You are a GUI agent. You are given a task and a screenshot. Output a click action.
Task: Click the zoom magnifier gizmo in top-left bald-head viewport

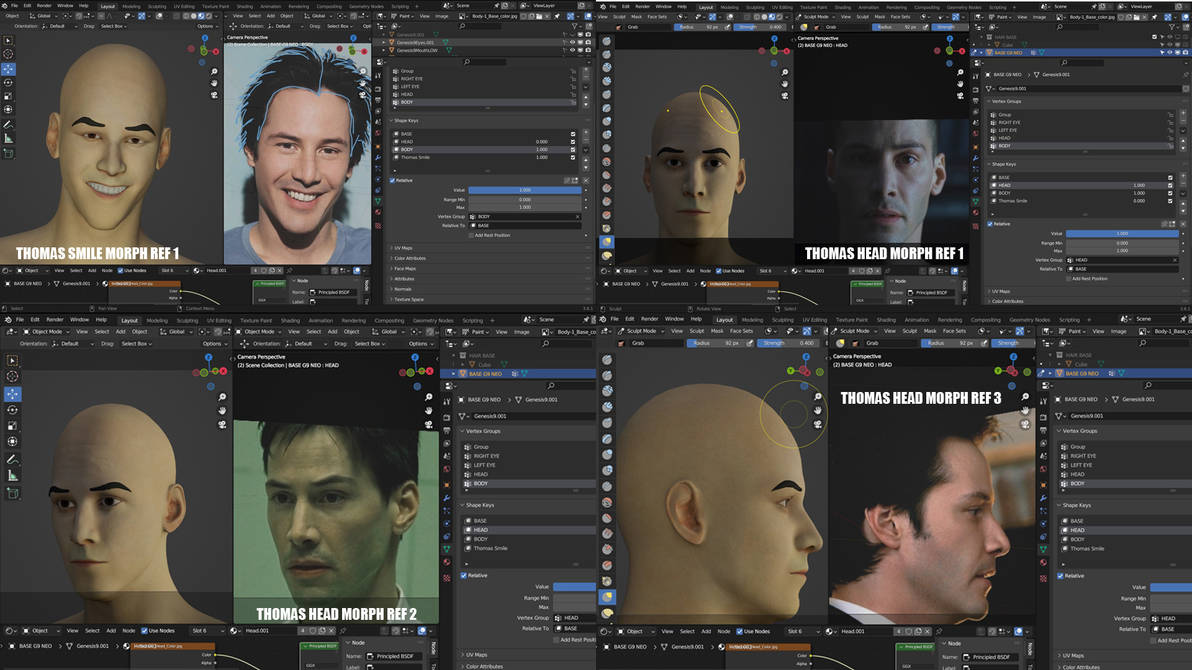(214, 72)
